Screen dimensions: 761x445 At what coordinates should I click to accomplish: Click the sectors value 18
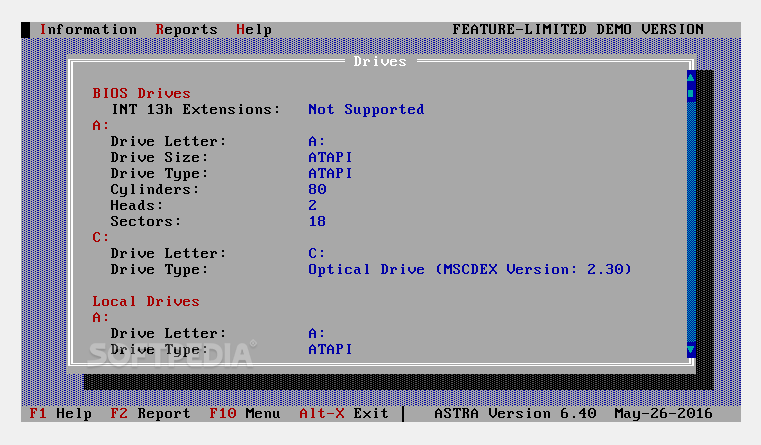pos(317,221)
